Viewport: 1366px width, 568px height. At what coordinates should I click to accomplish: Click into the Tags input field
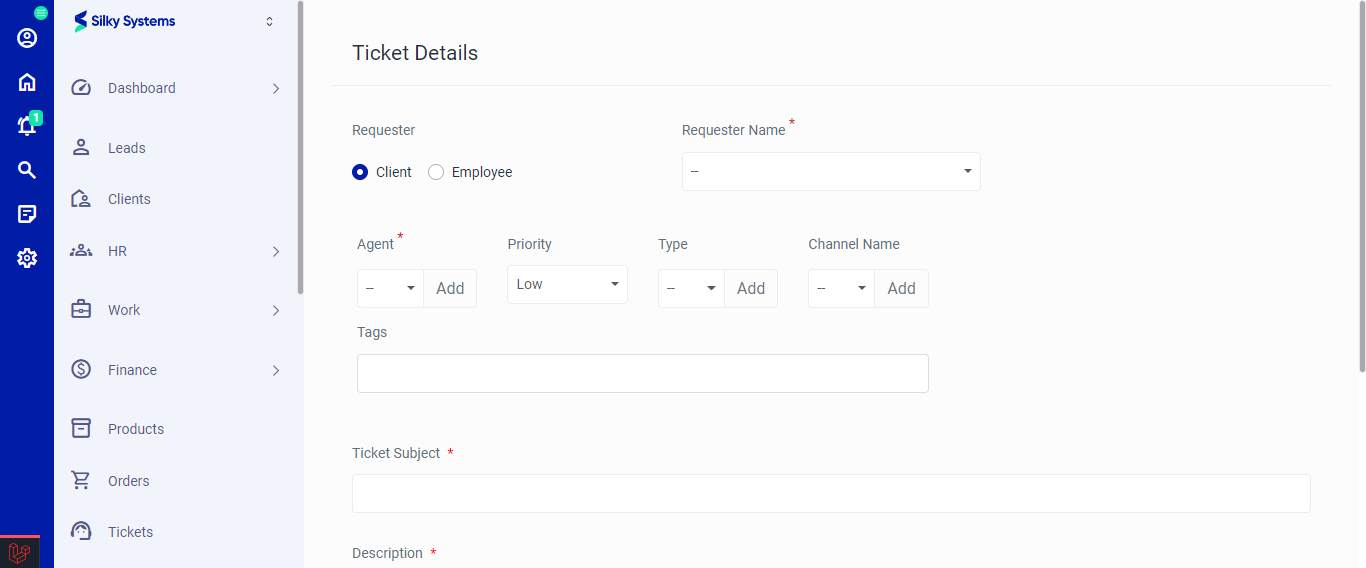(642, 373)
